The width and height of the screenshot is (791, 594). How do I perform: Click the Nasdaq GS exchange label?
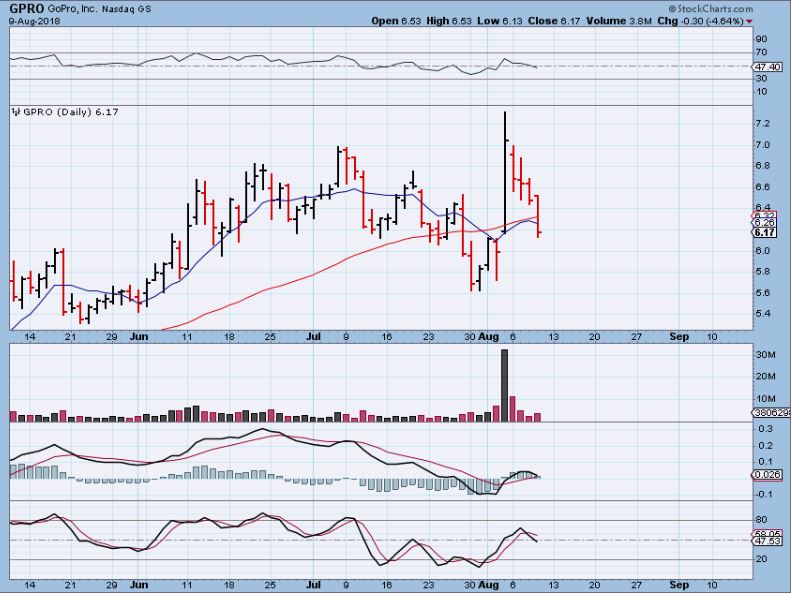[x=127, y=10]
